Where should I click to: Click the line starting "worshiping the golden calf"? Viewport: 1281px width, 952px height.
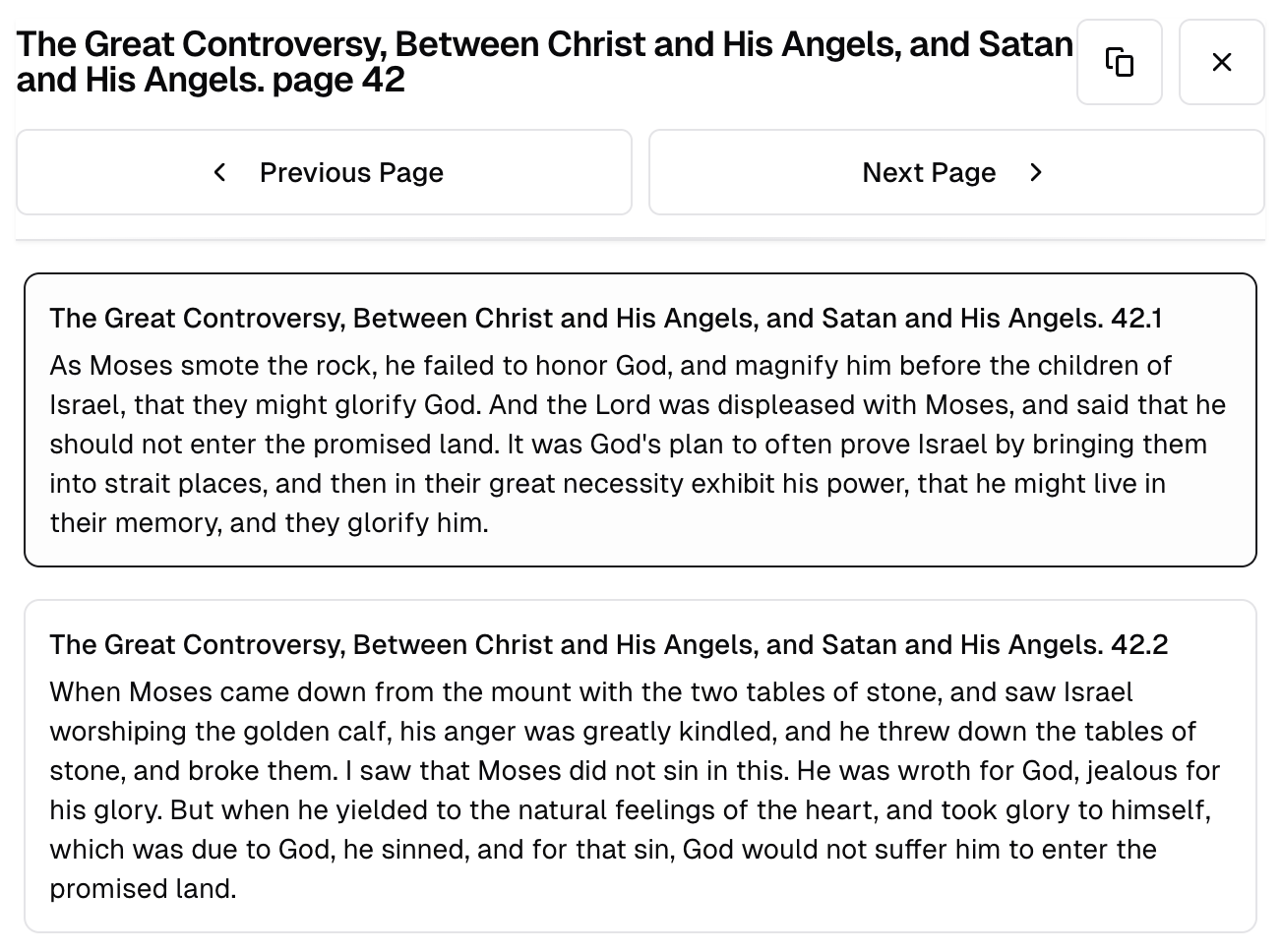click(622, 732)
